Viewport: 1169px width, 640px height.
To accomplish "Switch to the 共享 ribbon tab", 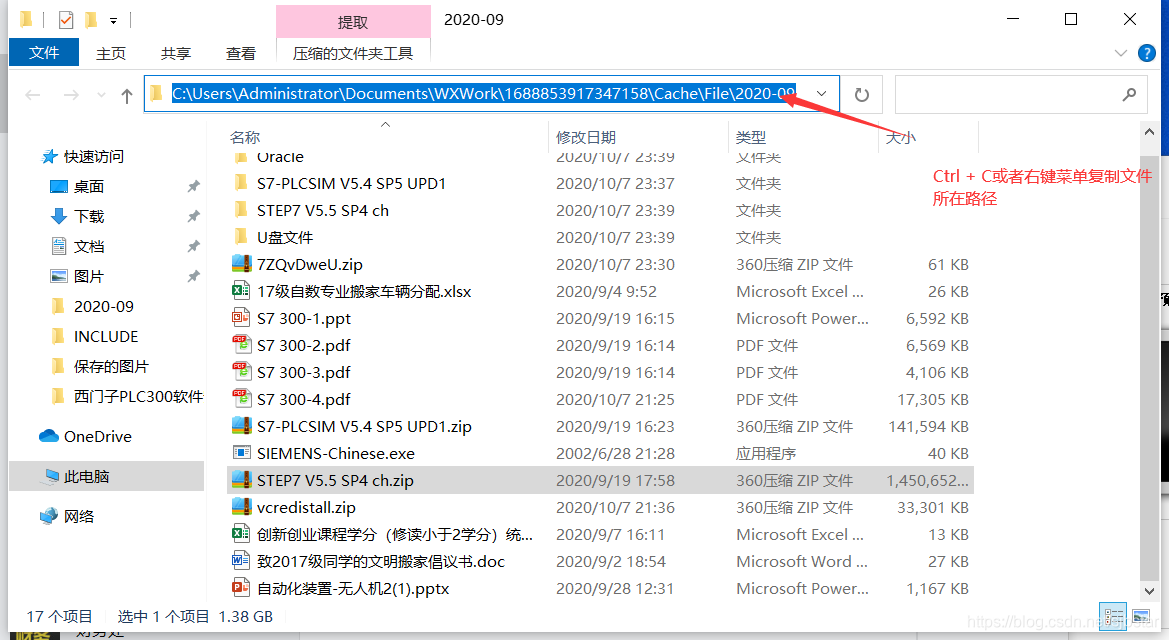I will (x=176, y=54).
